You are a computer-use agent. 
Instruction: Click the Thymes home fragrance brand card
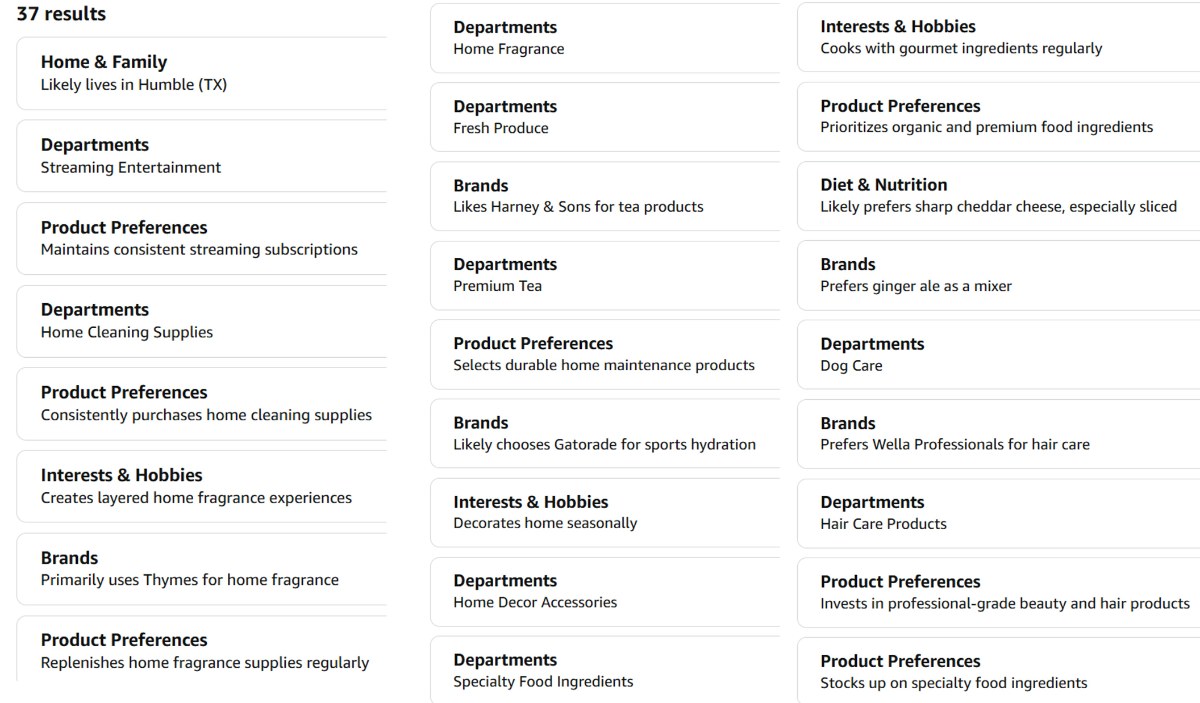point(202,568)
